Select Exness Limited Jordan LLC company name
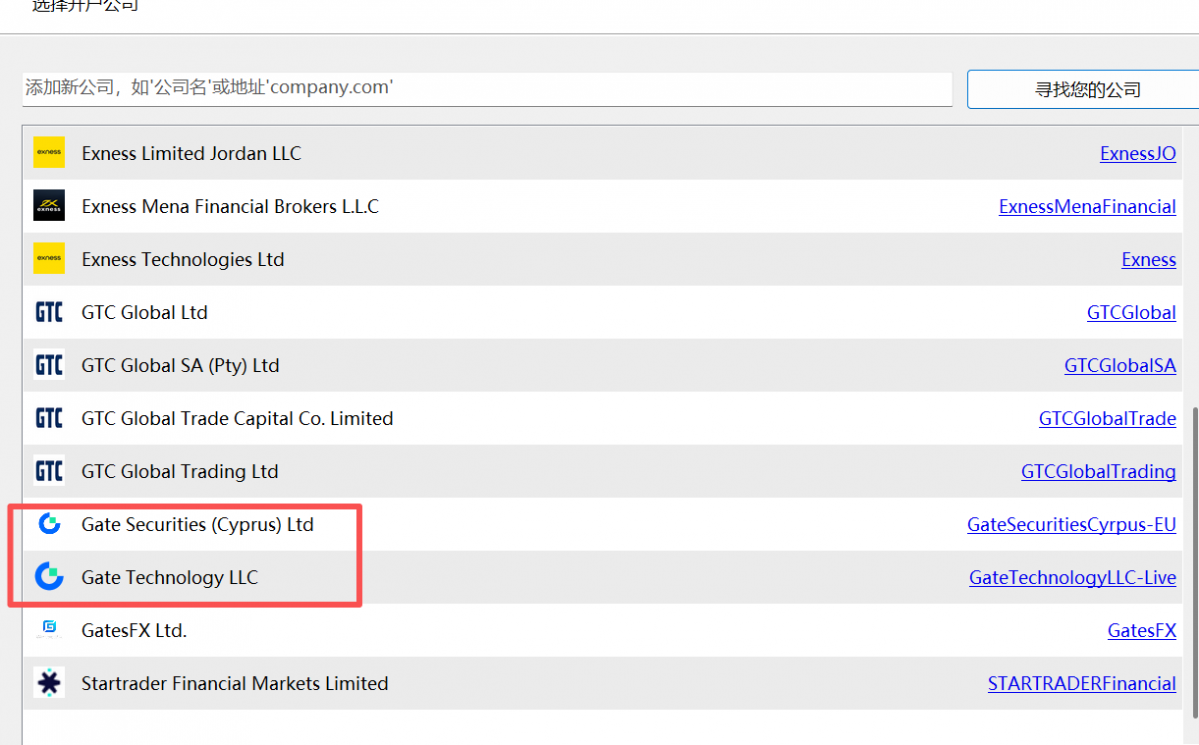This screenshot has width=1199, height=745. point(191,154)
